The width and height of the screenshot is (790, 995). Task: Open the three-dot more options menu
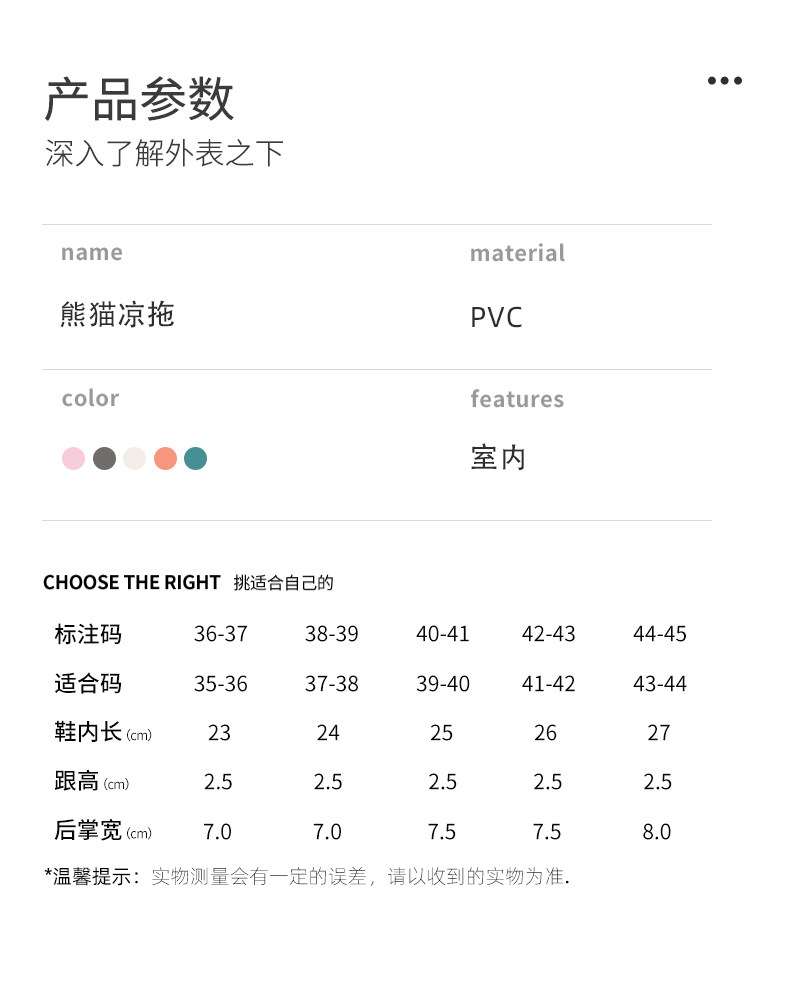pyautogui.click(x=724, y=81)
